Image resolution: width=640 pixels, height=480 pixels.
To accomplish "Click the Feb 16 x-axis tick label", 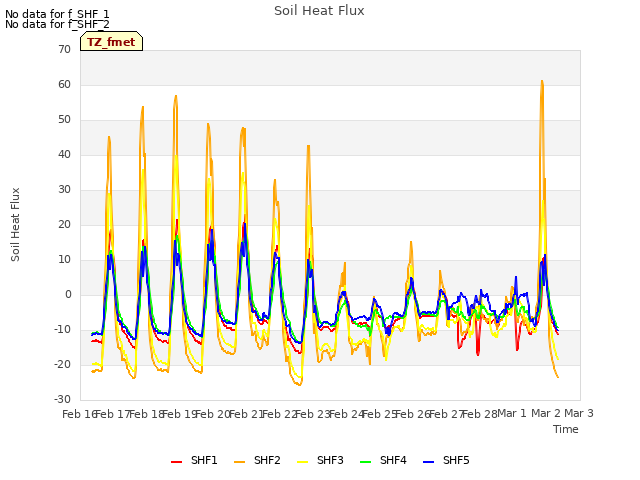I will [79, 414].
